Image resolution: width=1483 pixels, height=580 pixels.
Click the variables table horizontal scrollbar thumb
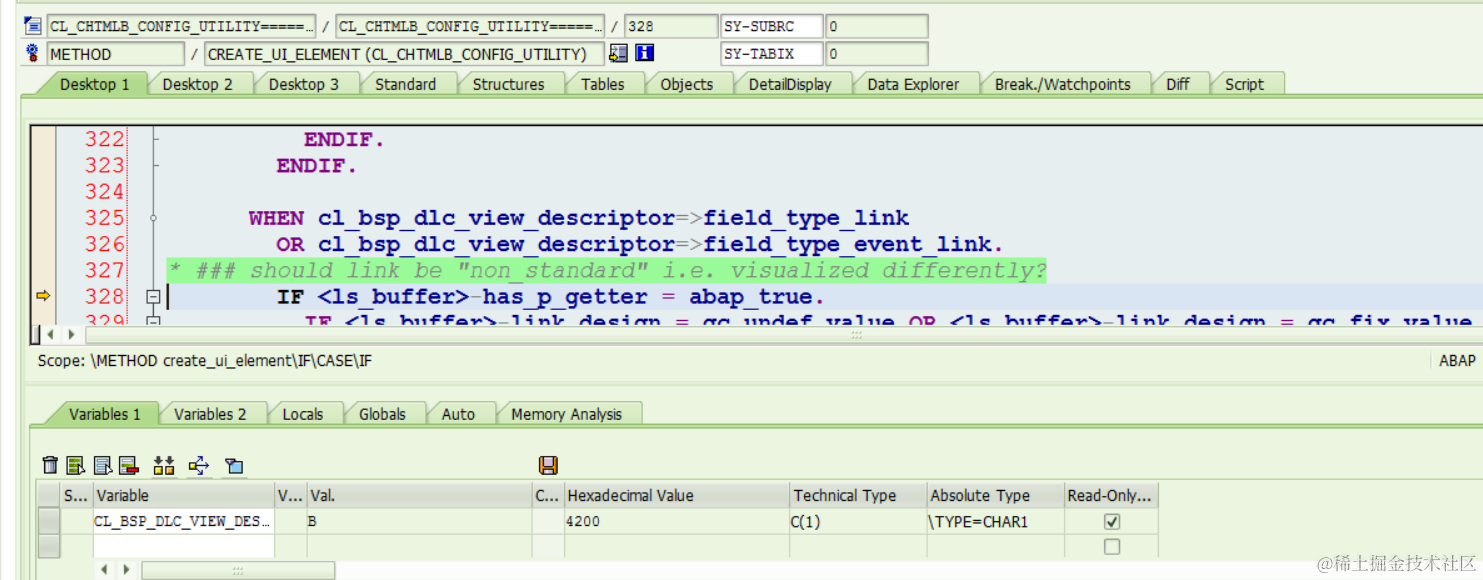pyautogui.click(x=238, y=570)
